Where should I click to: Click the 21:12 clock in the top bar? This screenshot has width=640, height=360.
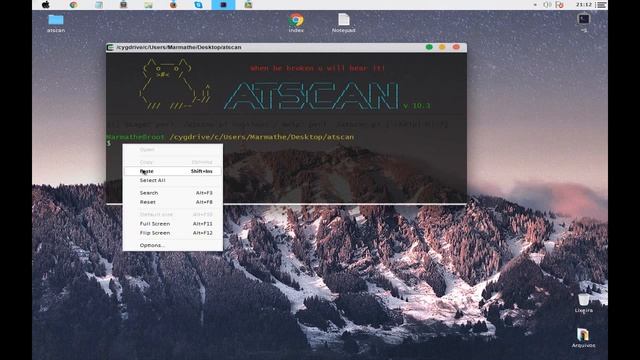pyautogui.click(x=584, y=4)
